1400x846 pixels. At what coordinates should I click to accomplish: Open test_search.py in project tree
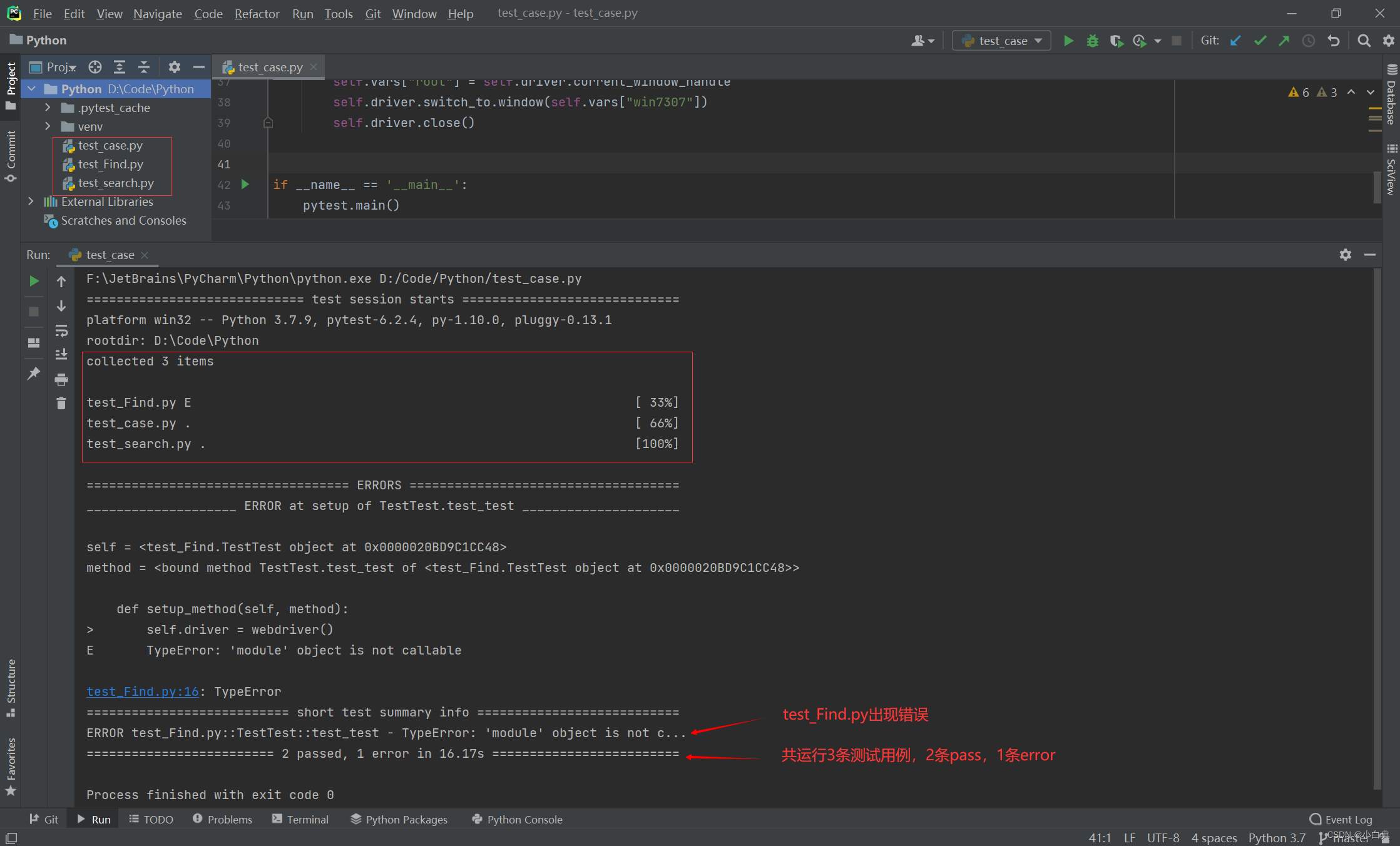click(x=116, y=183)
